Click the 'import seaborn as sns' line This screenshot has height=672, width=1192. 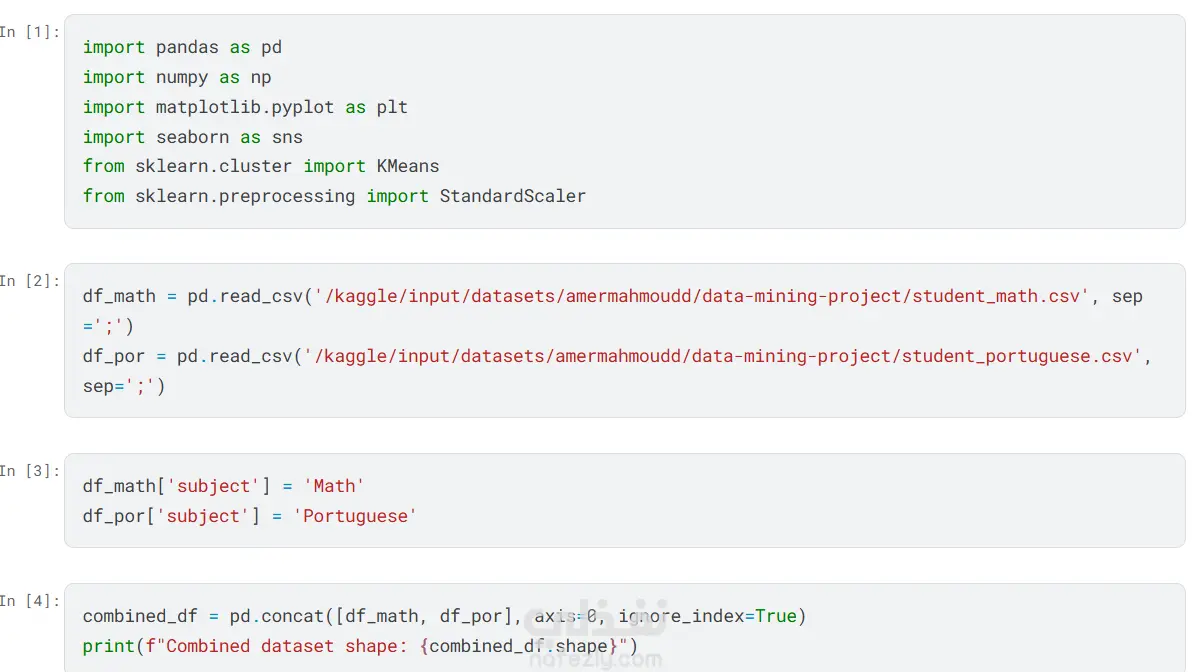[193, 138]
